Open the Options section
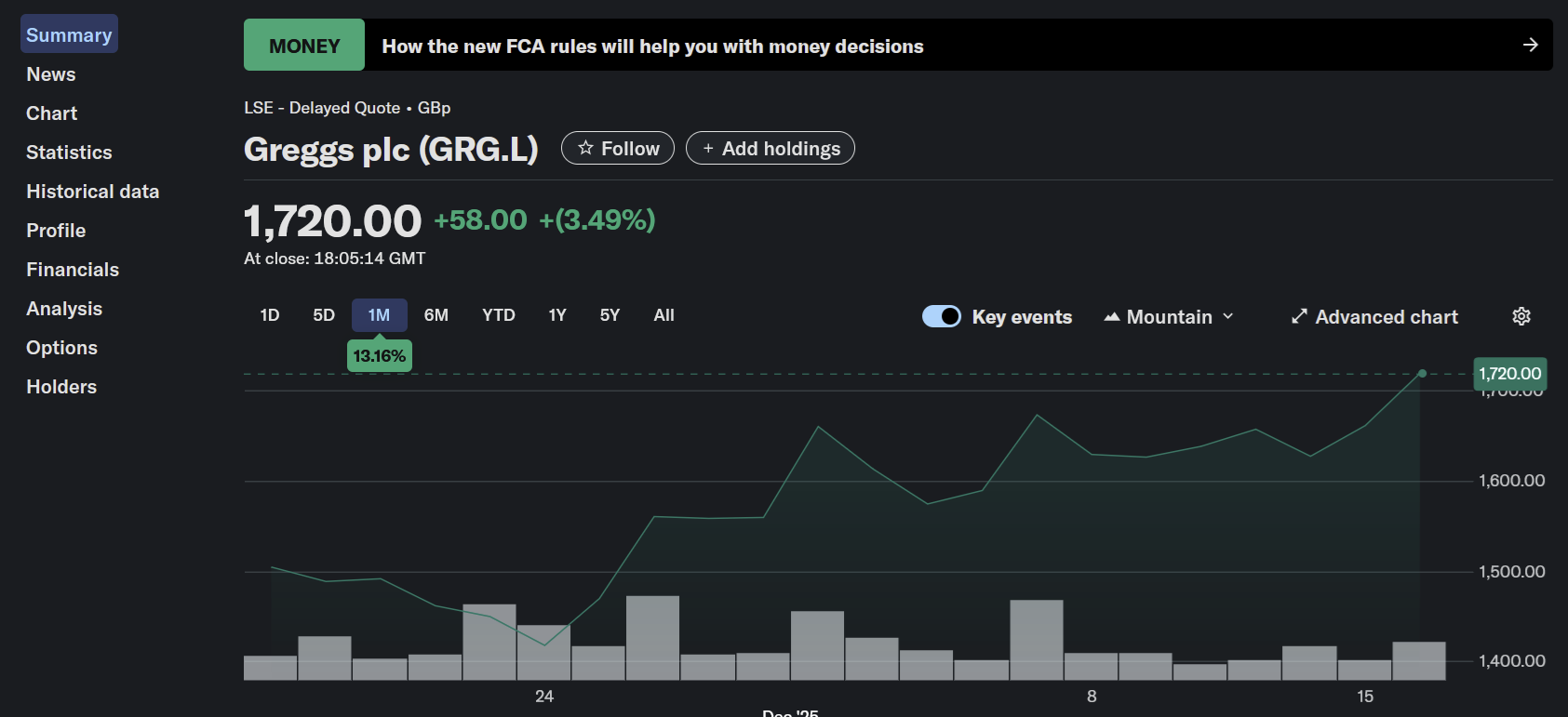 tap(61, 348)
